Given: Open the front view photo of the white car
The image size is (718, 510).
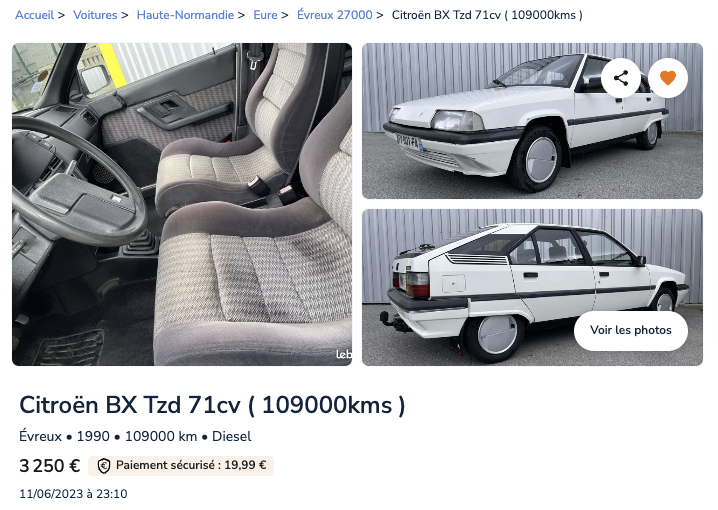Looking at the screenshot, I should click(x=532, y=121).
